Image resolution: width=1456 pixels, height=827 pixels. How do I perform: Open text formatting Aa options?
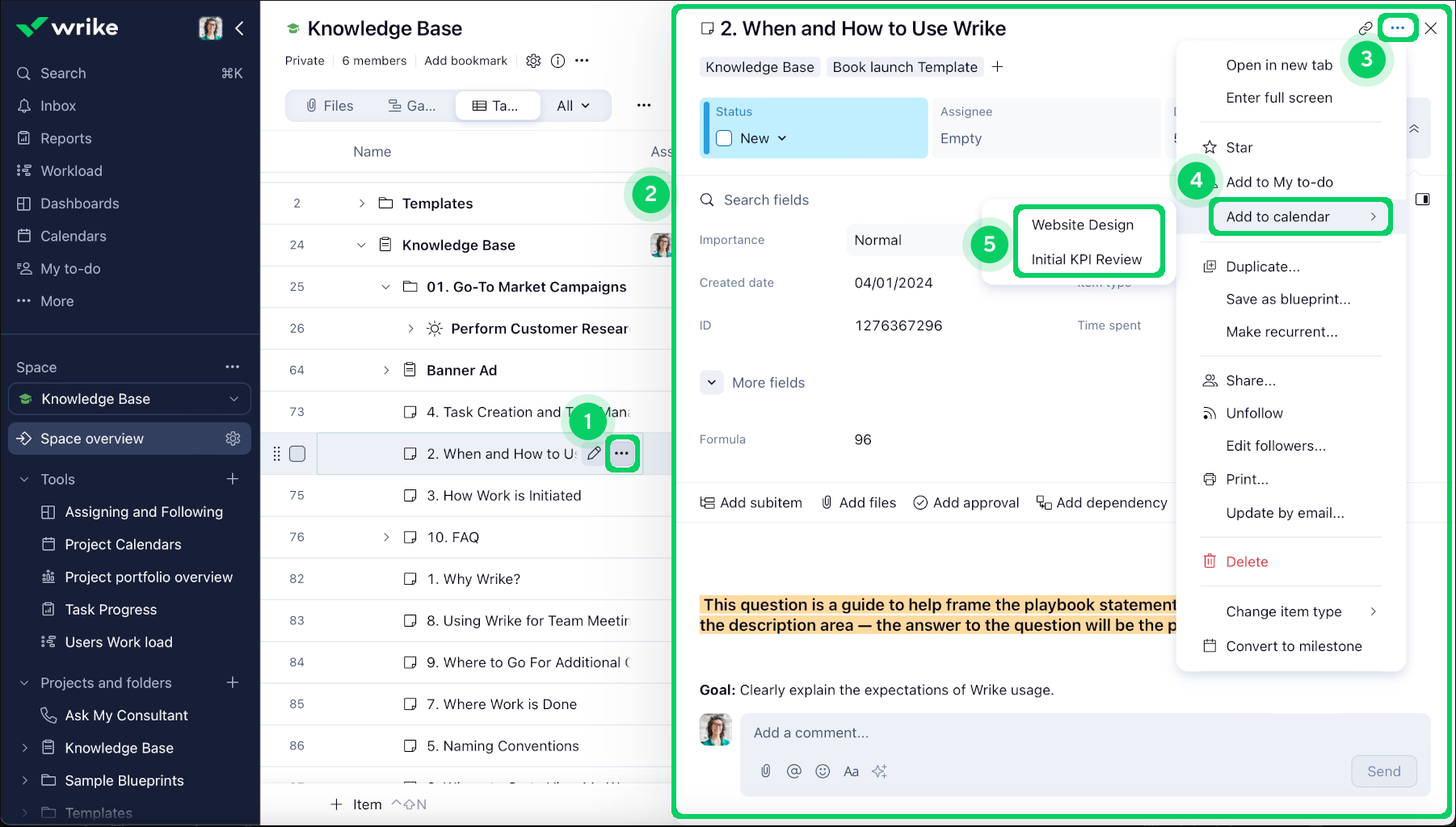point(851,771)
